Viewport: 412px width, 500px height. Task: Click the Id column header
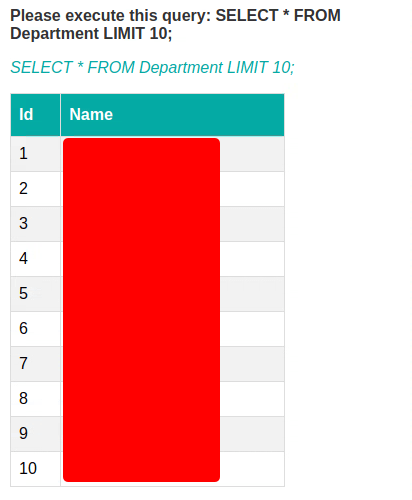(x=35, y=115)
